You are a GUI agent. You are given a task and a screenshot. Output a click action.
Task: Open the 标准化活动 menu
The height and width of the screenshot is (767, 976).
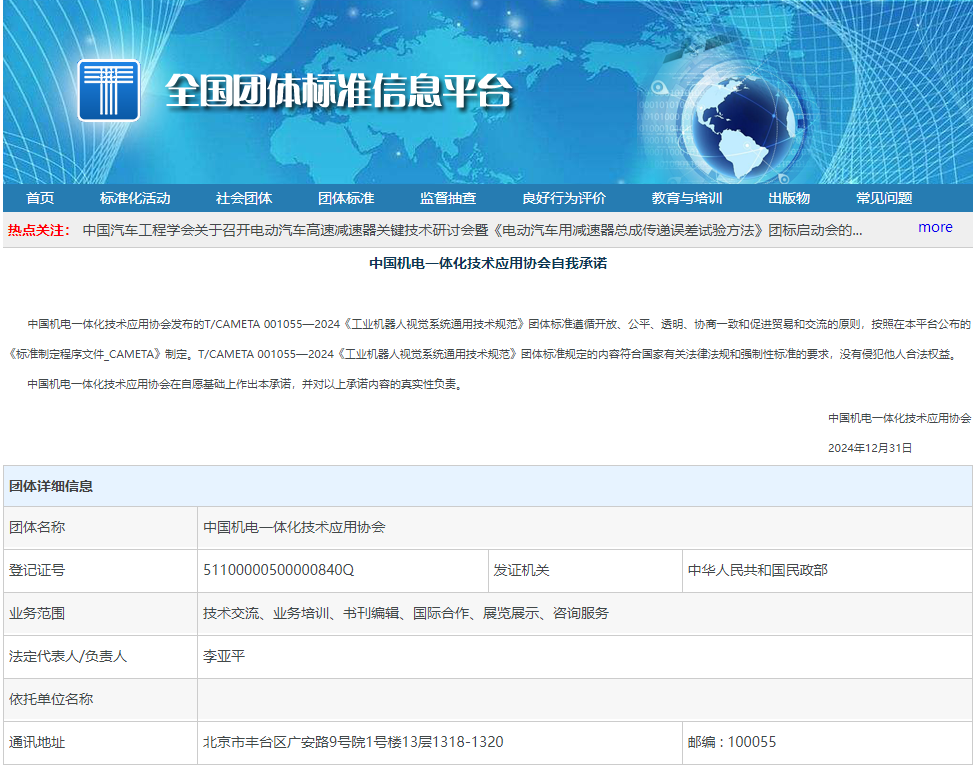(135, 198)
